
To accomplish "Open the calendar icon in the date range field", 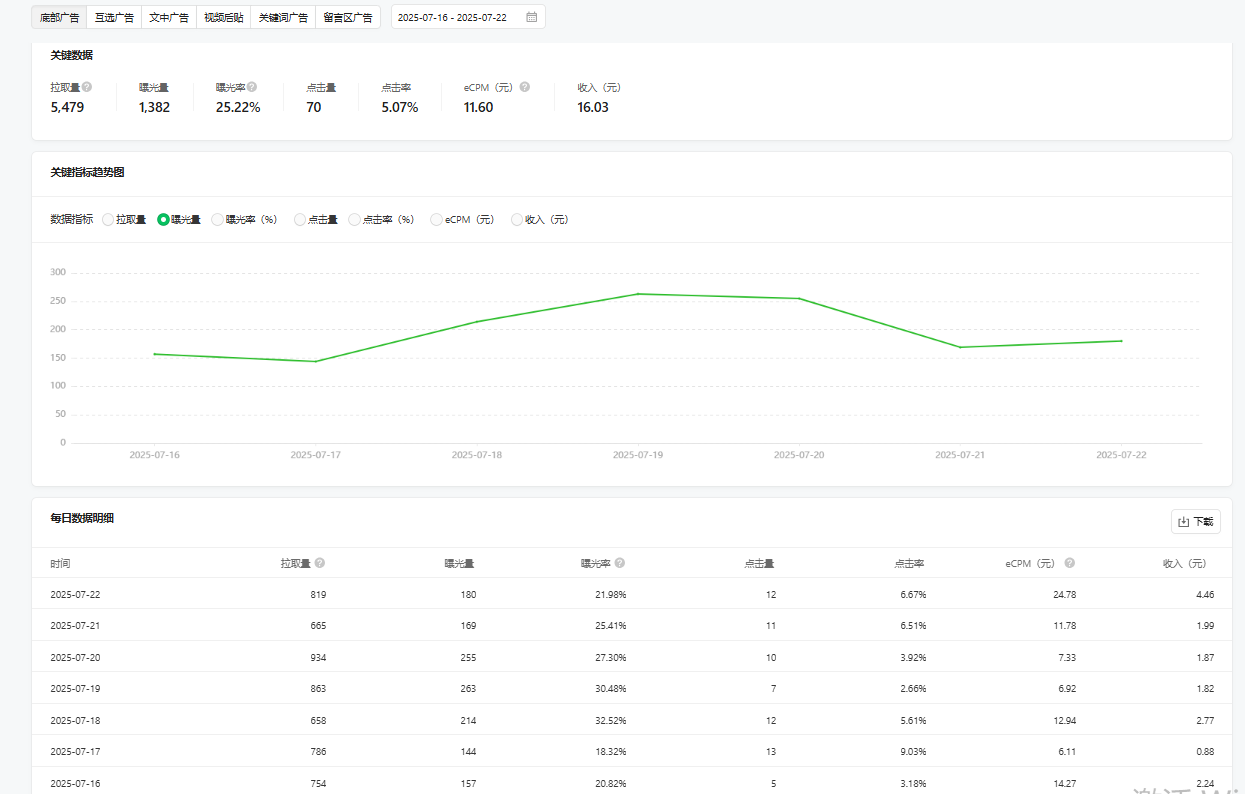I will (x=531, y=17).
